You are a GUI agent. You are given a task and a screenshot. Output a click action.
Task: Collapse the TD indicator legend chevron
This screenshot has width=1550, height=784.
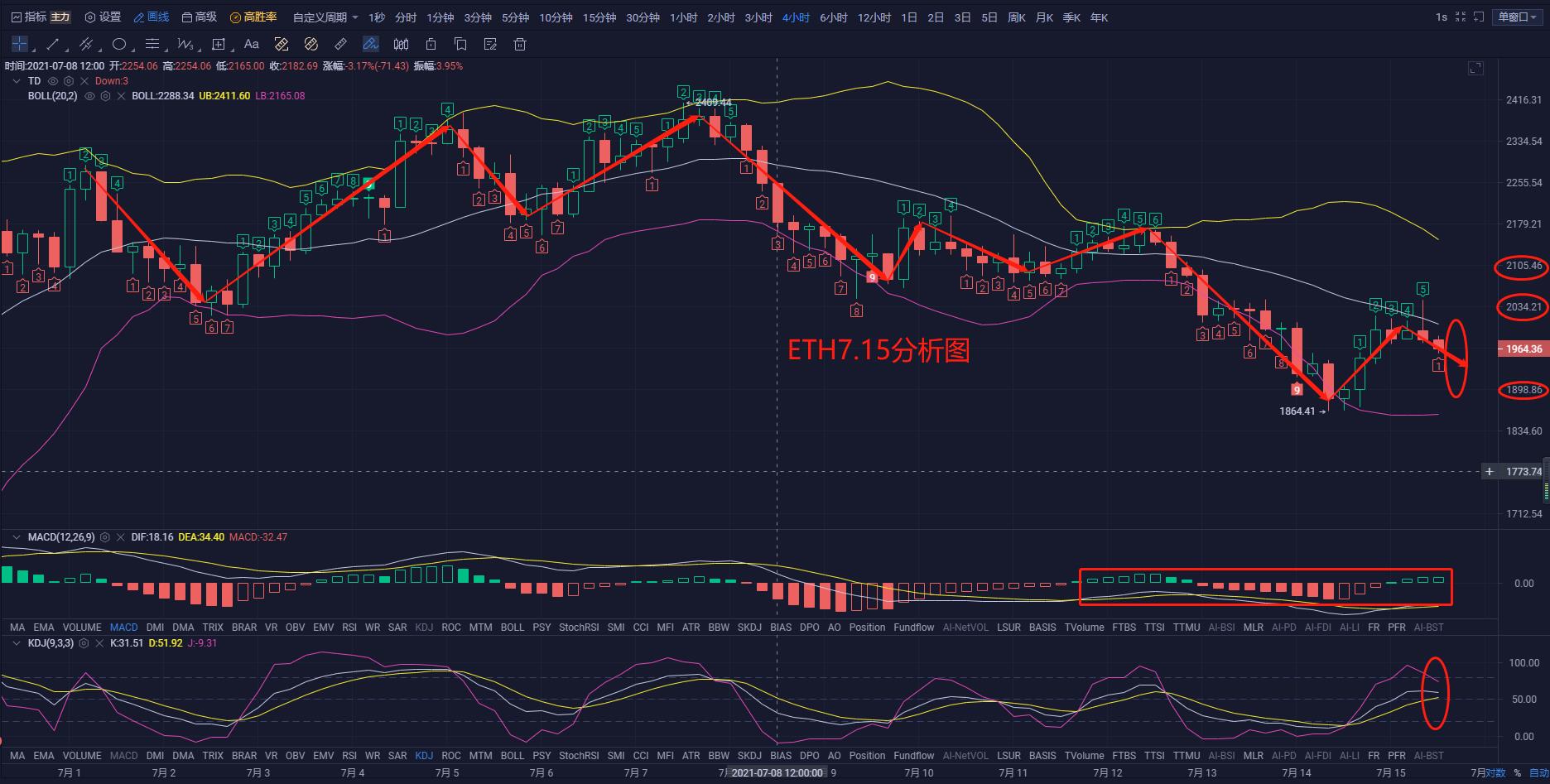tap(16, 81)
